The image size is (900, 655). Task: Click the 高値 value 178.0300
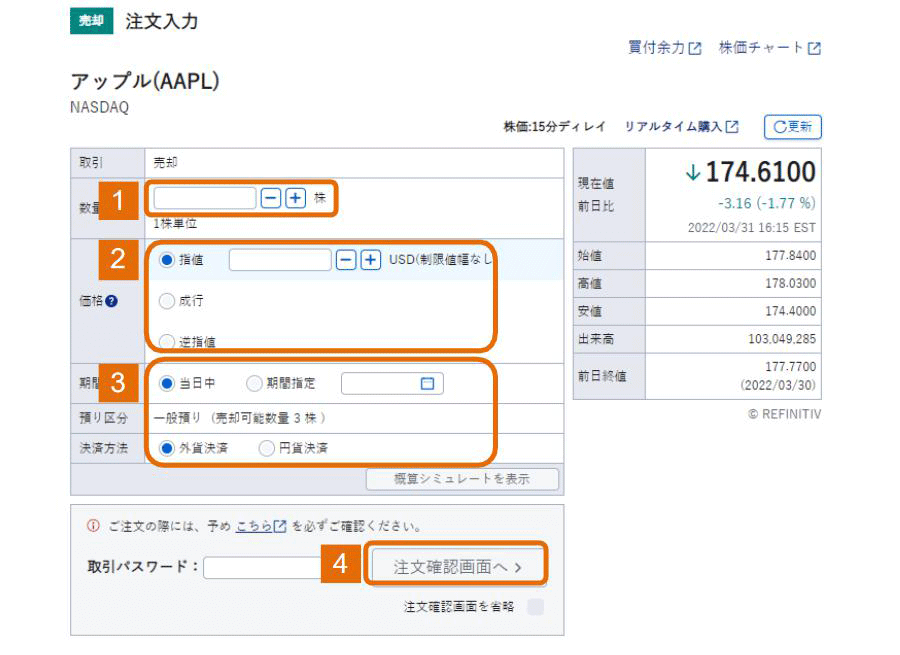coord(790,284)
